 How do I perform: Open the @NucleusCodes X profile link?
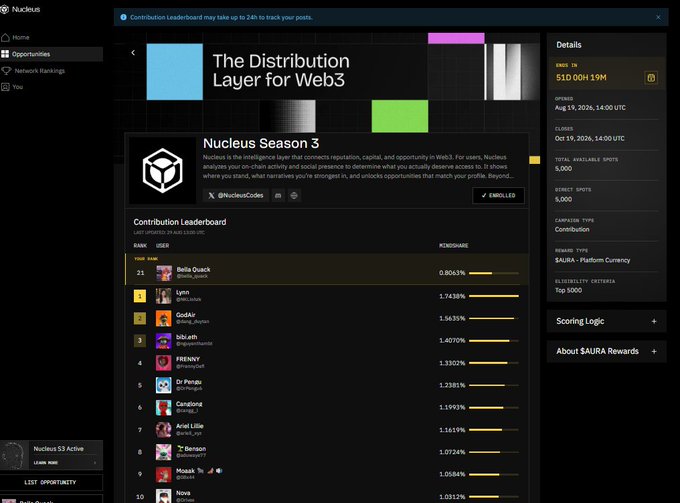click(236, 196)
